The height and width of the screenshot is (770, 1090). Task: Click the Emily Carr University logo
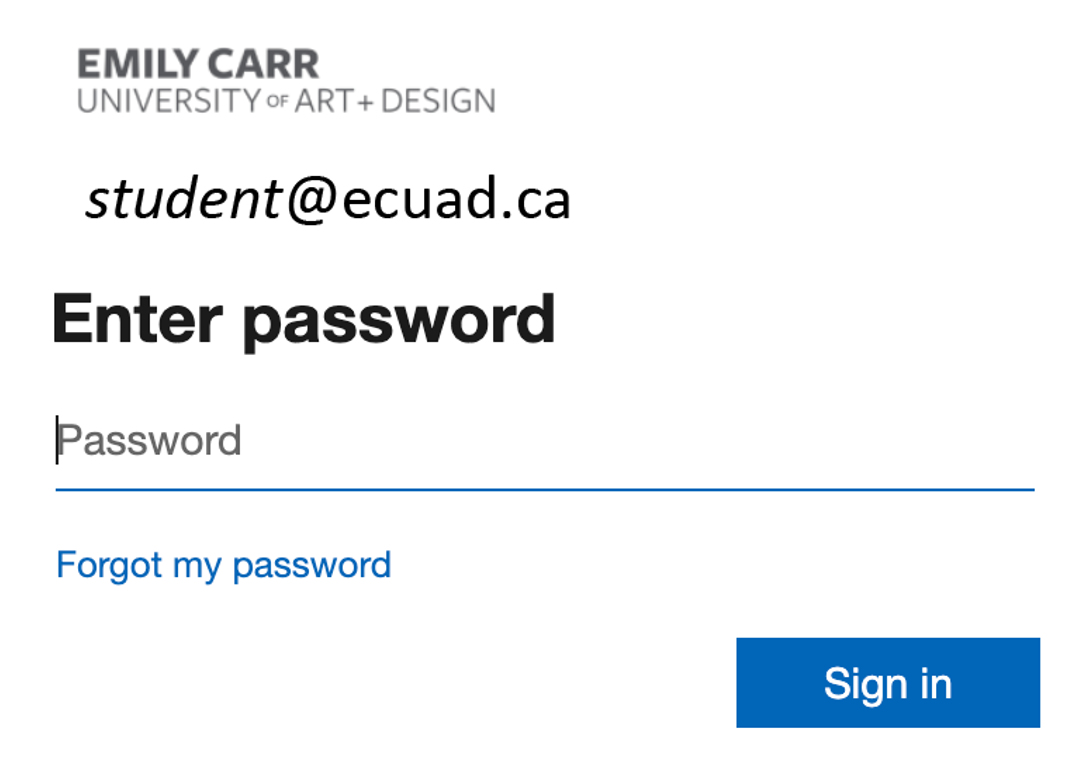(x=286, y=81)
